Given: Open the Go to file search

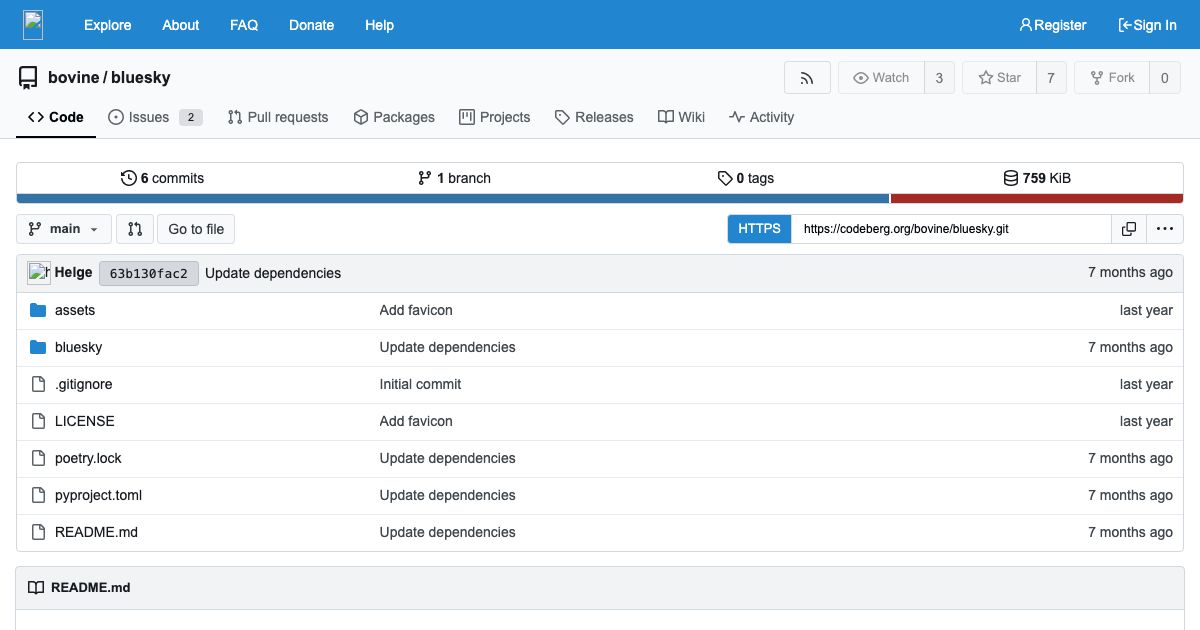Looking at the screenshot, I should 195,228.
